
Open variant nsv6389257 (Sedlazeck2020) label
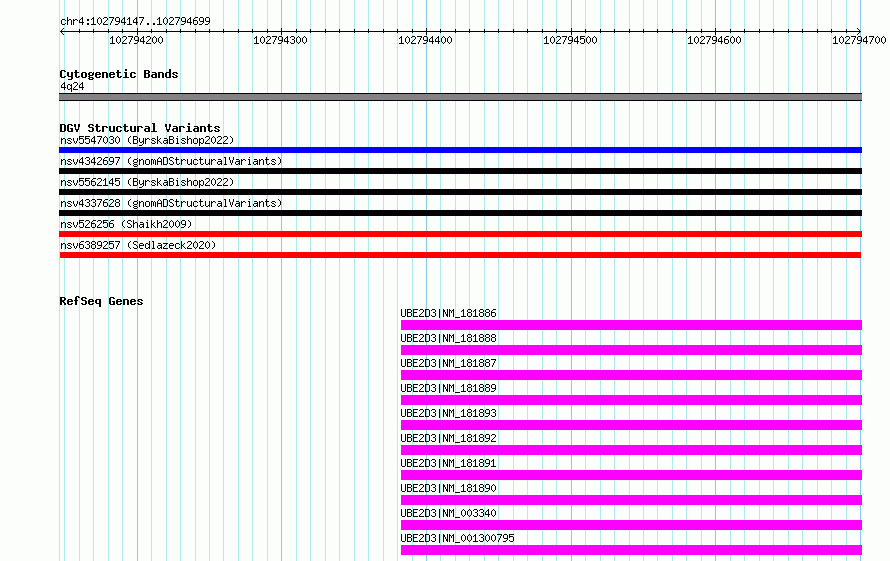138,245
